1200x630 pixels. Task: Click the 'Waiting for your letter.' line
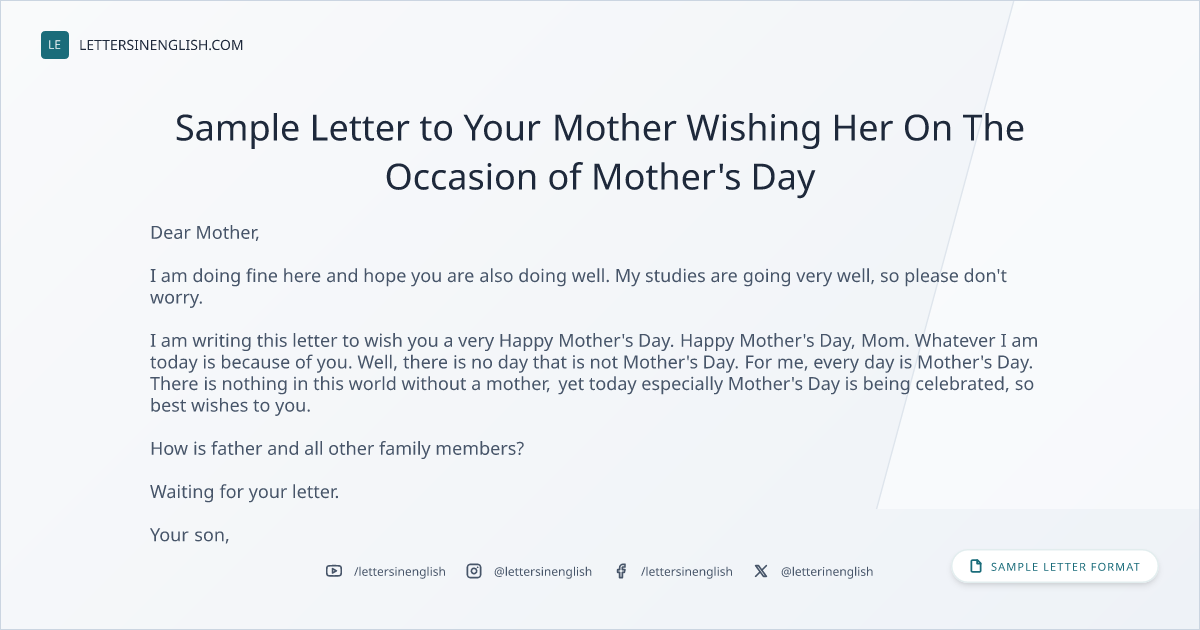pos(245,492)
